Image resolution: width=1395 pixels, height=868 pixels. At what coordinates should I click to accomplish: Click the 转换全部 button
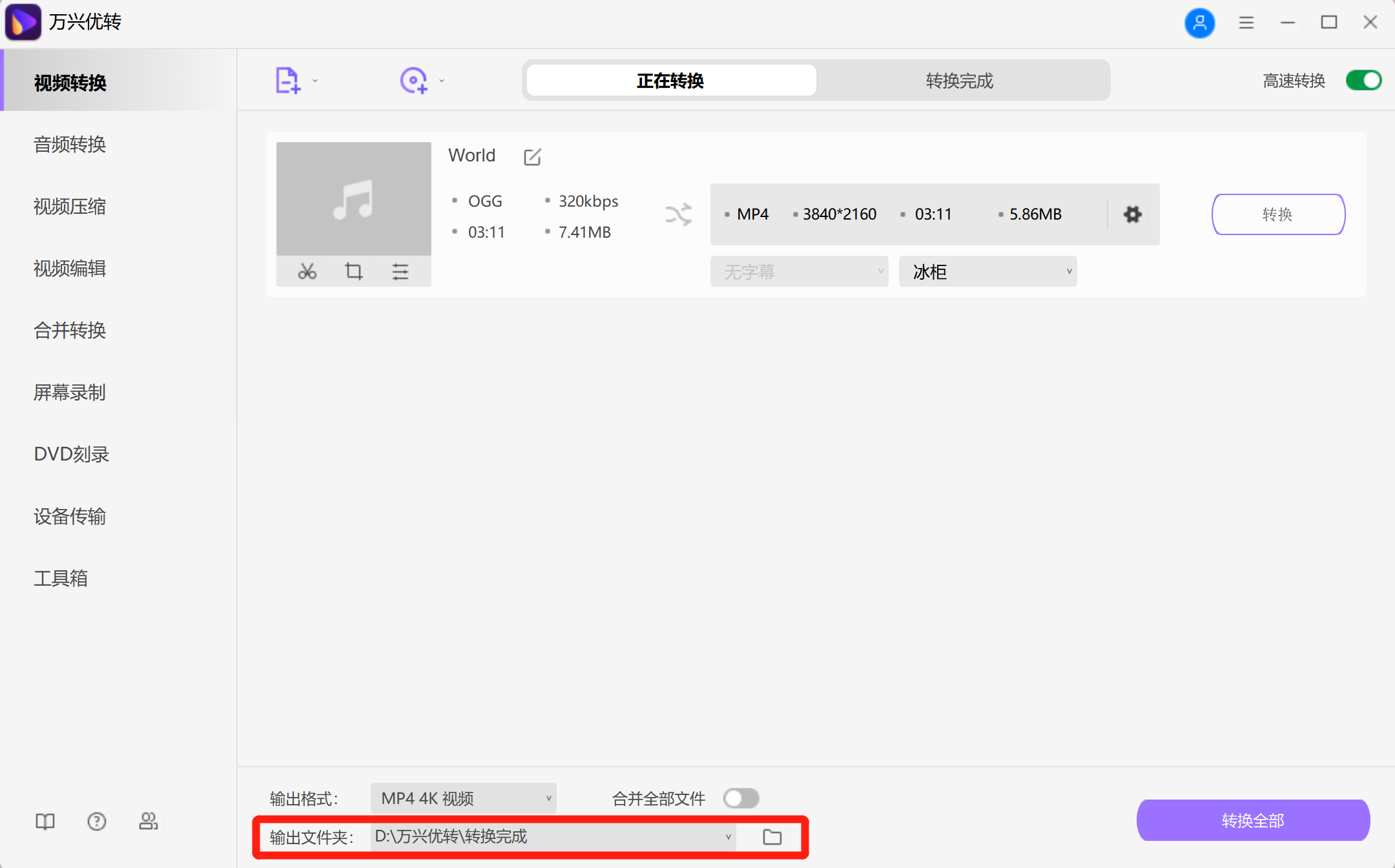click(1253, 820)
